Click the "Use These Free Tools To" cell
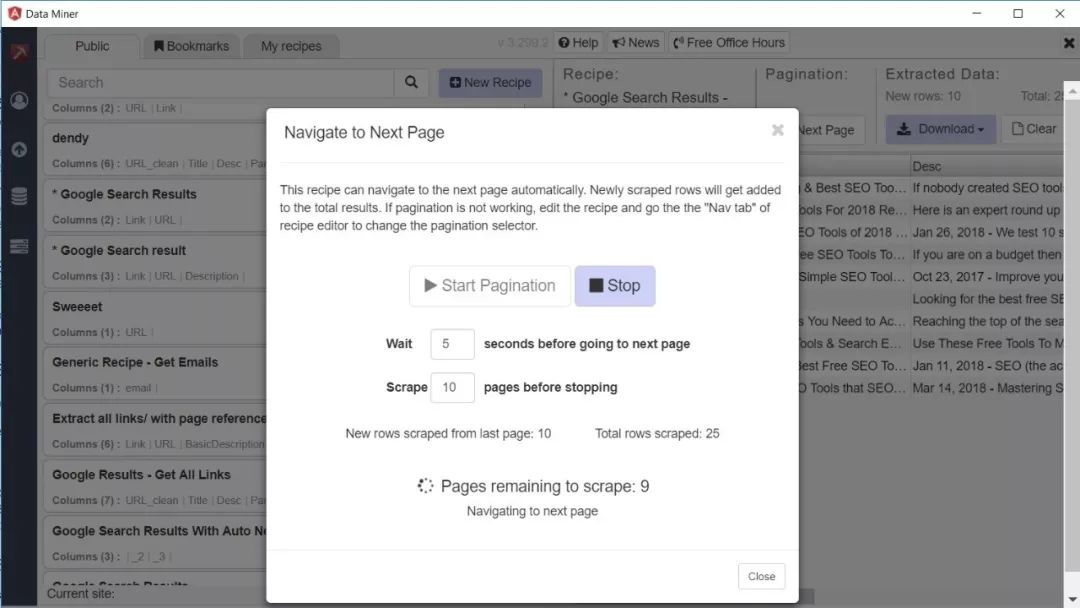Viewport: 1080px width, 608px height. pos(987,344)
